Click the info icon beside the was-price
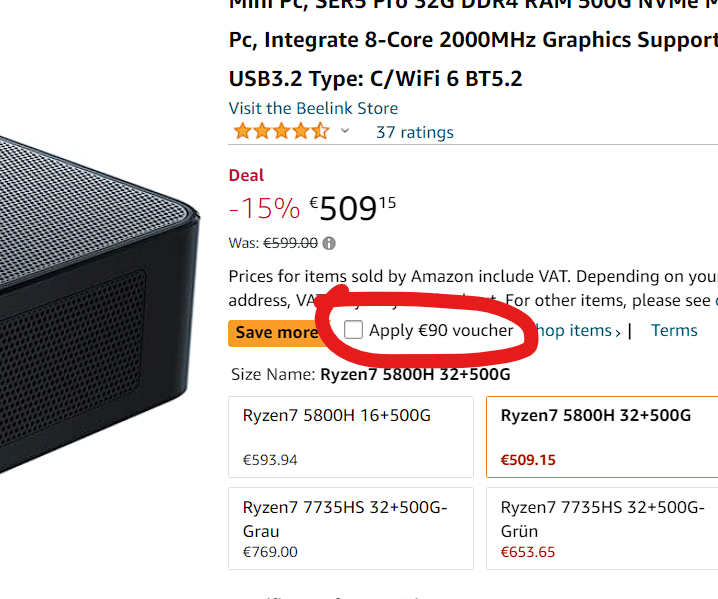The image size is (718, 599). [330, 243]
